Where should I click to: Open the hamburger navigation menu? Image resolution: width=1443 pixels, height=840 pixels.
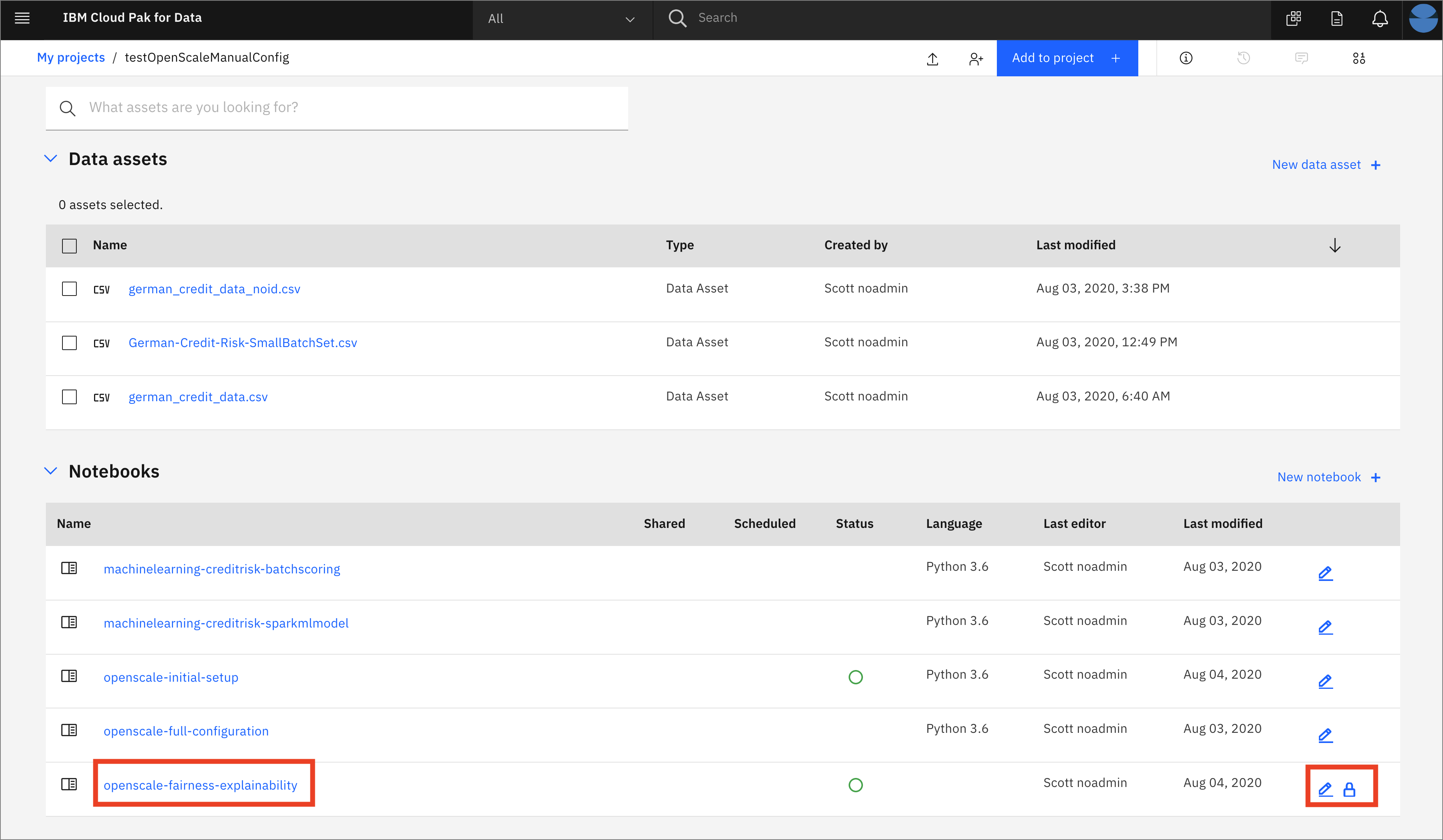(x=22, y=18)
